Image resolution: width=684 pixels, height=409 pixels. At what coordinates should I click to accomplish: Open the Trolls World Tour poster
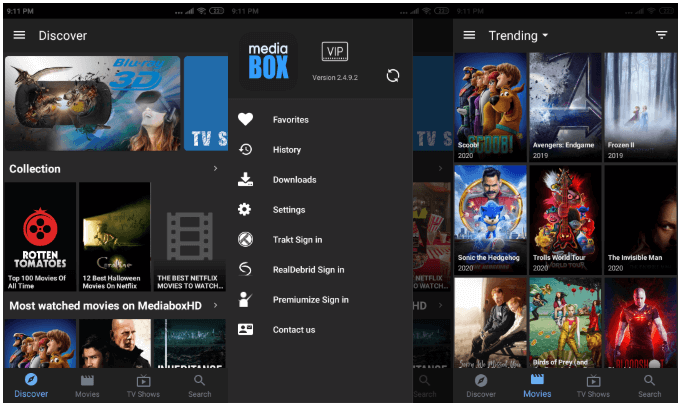point(567,221)
